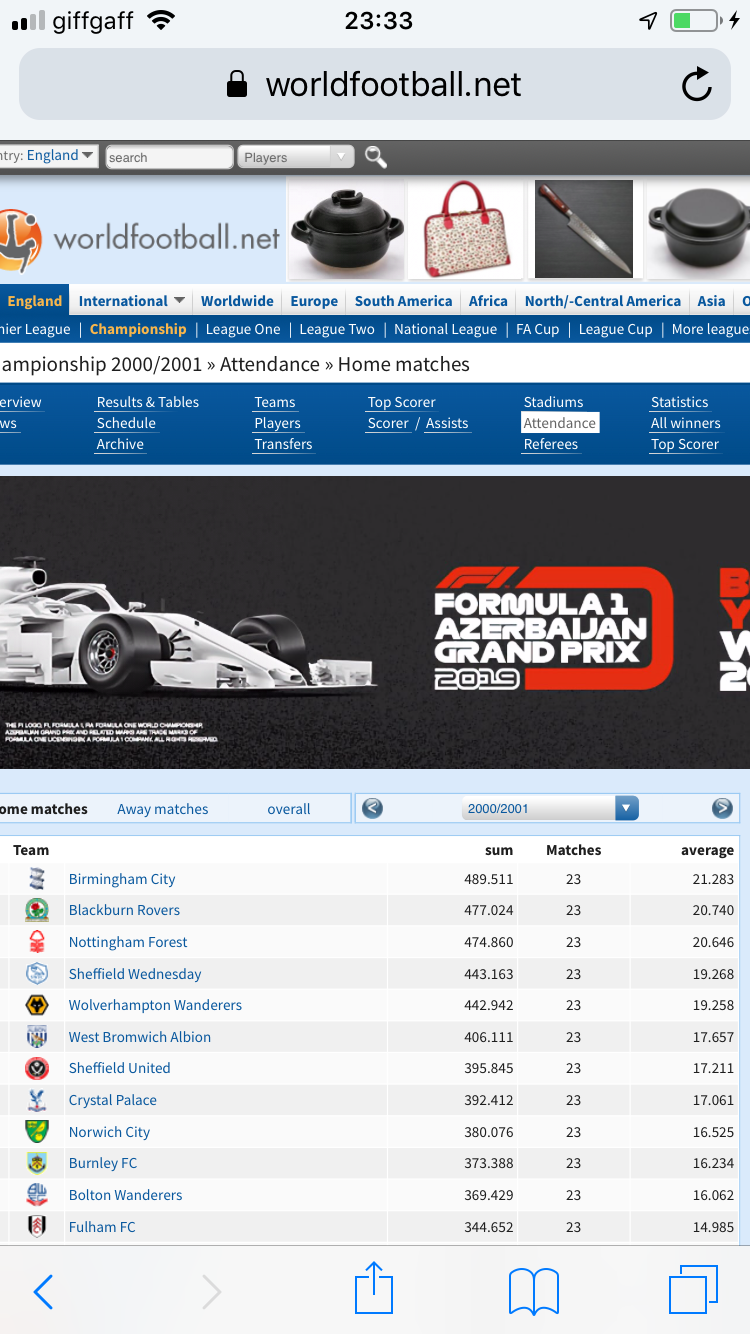Click Nottingham Forest club crest
The height and width of the screenshot is (1334, 750).
[37, 942]
